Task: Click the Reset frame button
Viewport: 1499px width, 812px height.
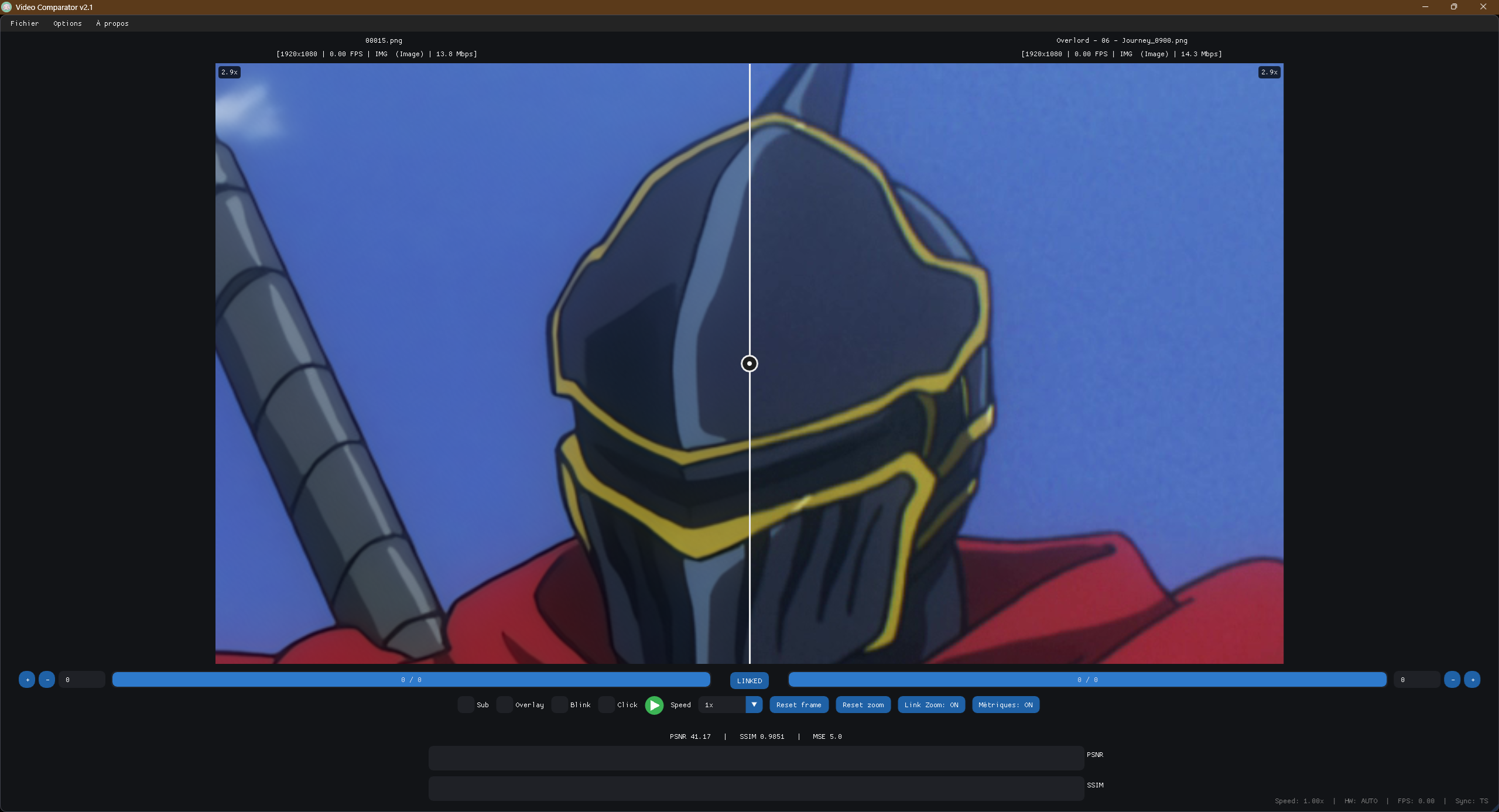Action: pyautogui.click(x=799, y=705)
